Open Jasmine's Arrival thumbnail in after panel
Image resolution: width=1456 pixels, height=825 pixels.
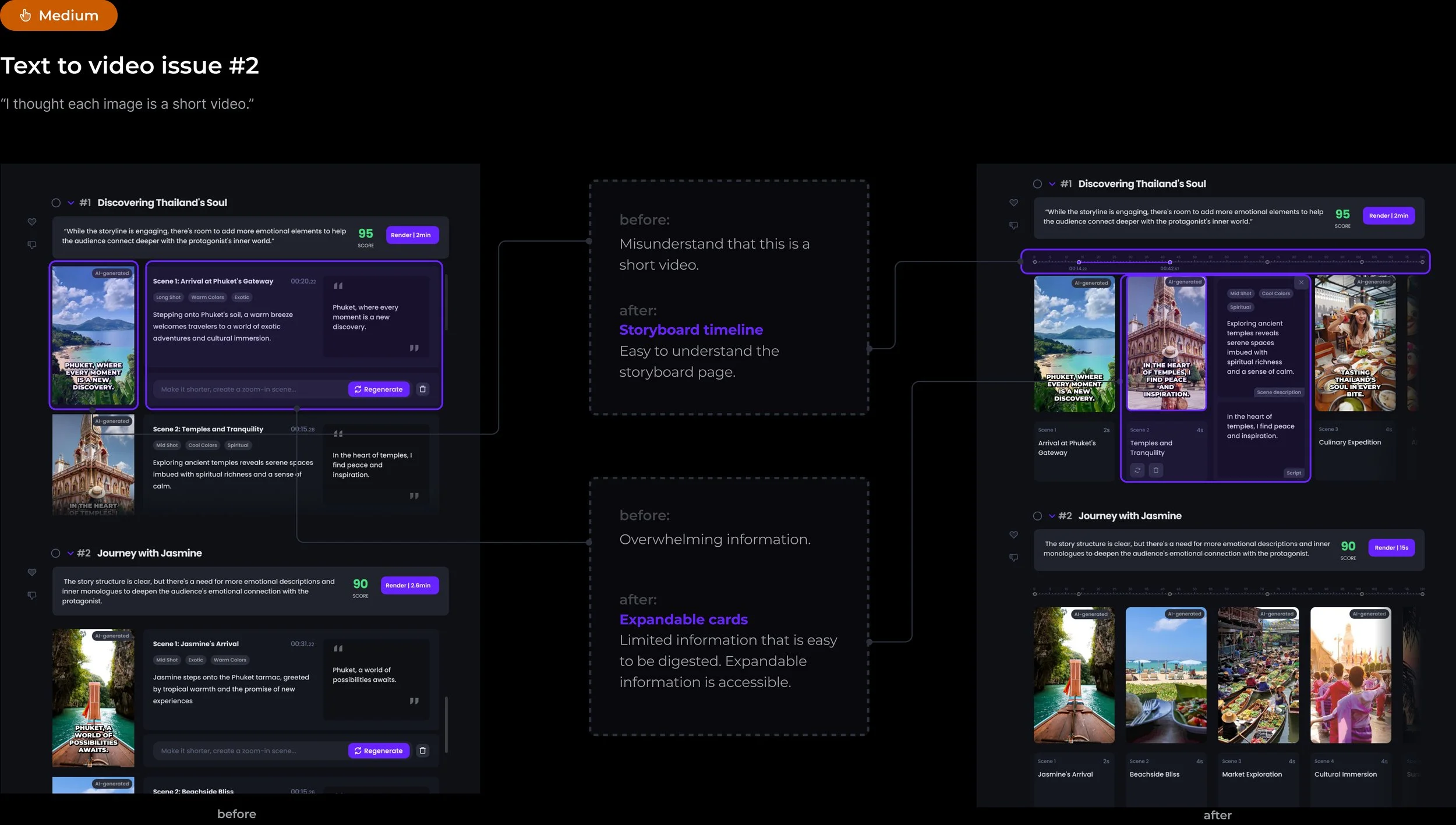1074,675
